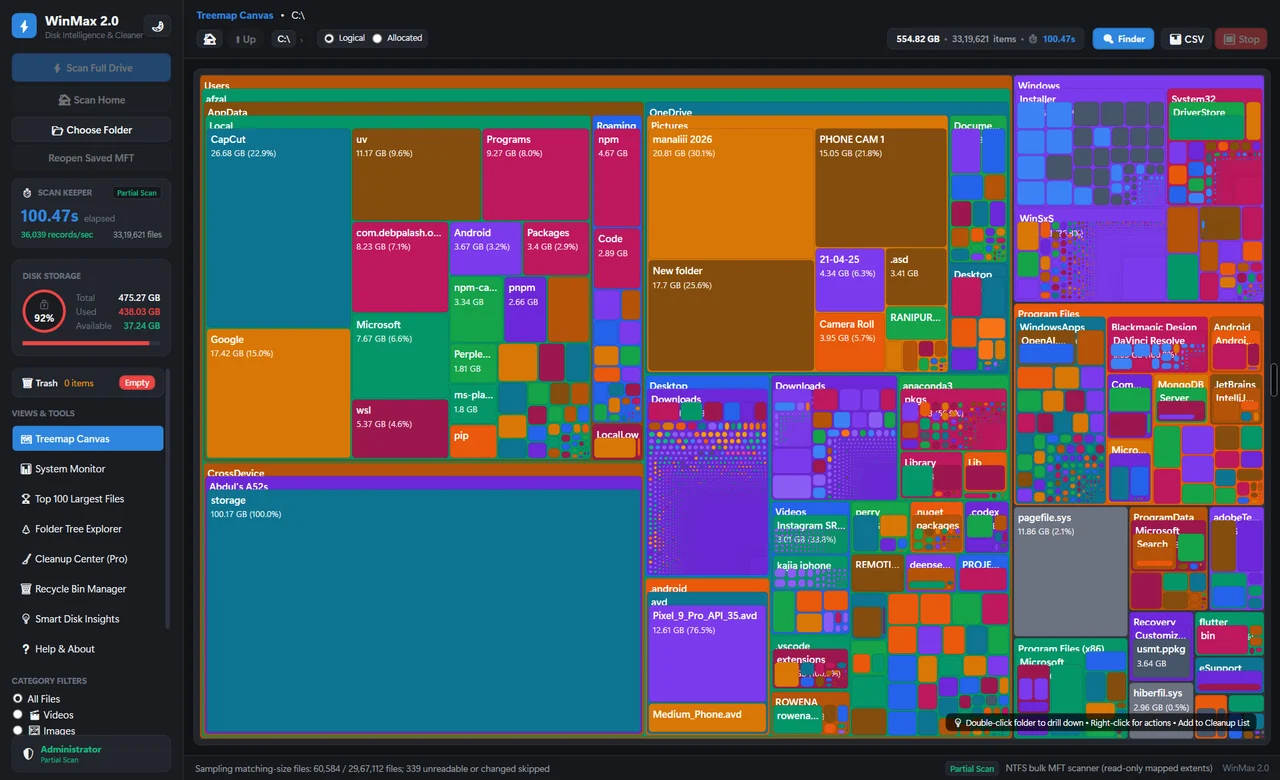Click the Choose Folder button

click(91, 130)
